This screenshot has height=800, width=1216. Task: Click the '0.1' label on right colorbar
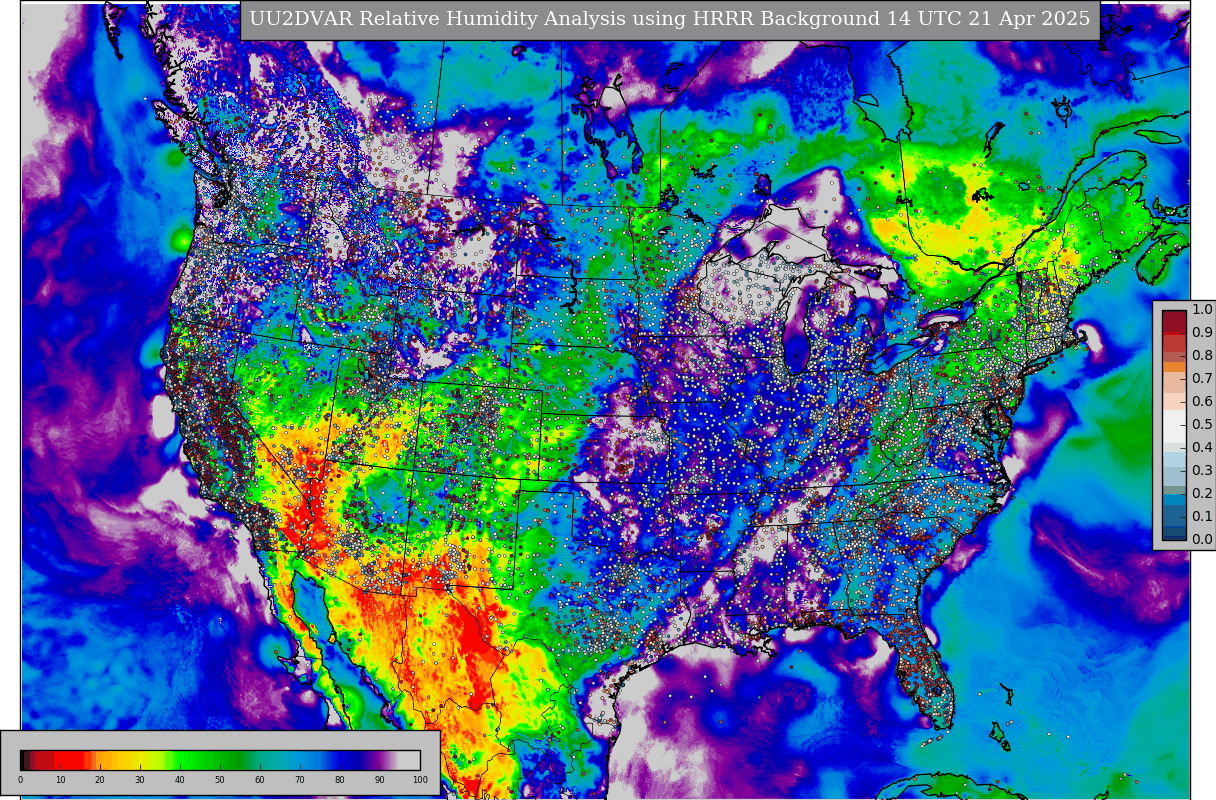[1202, 517]
